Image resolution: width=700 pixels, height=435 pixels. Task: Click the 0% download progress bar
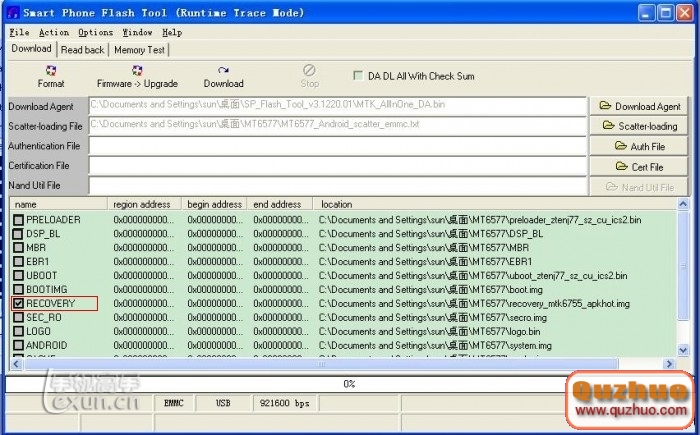point(349,383)
